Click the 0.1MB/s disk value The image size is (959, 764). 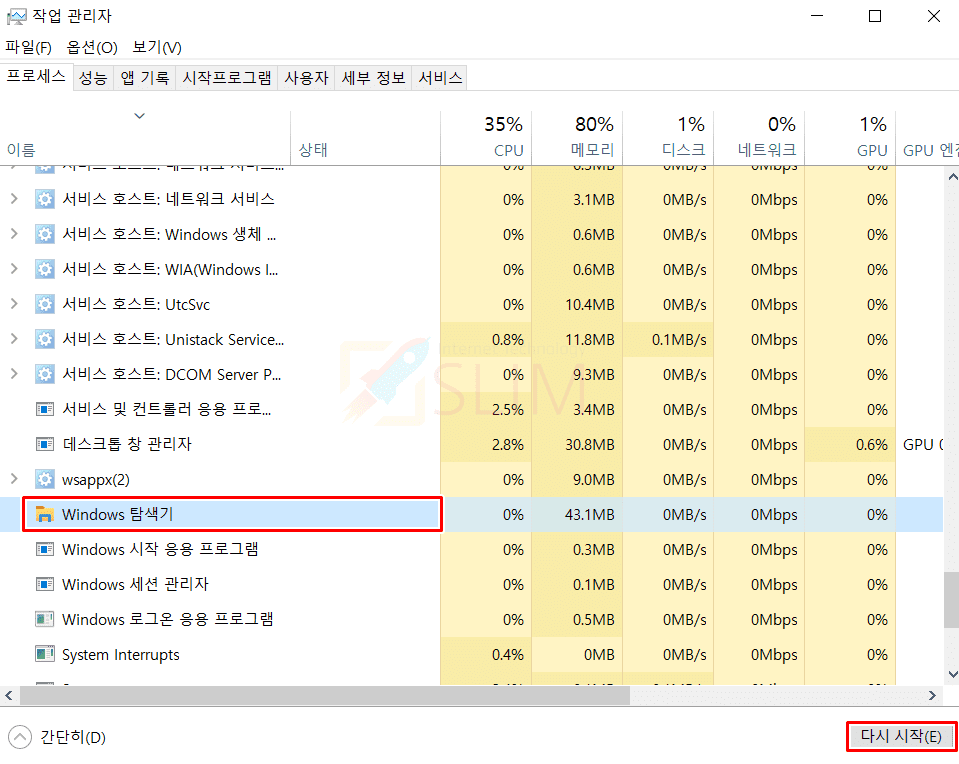679,339
